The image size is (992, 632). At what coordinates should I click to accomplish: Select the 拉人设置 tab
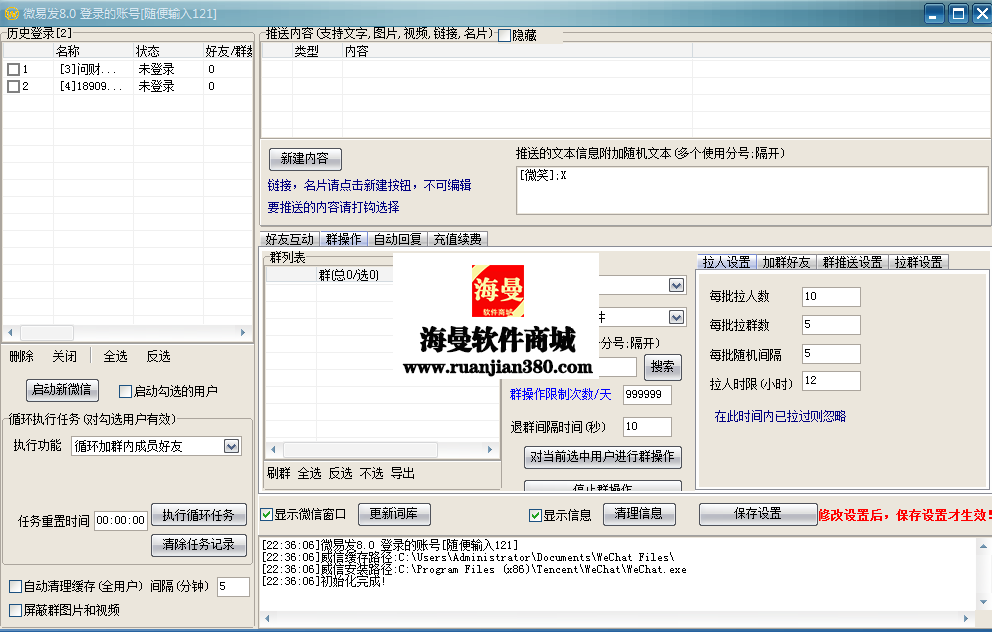726,262
